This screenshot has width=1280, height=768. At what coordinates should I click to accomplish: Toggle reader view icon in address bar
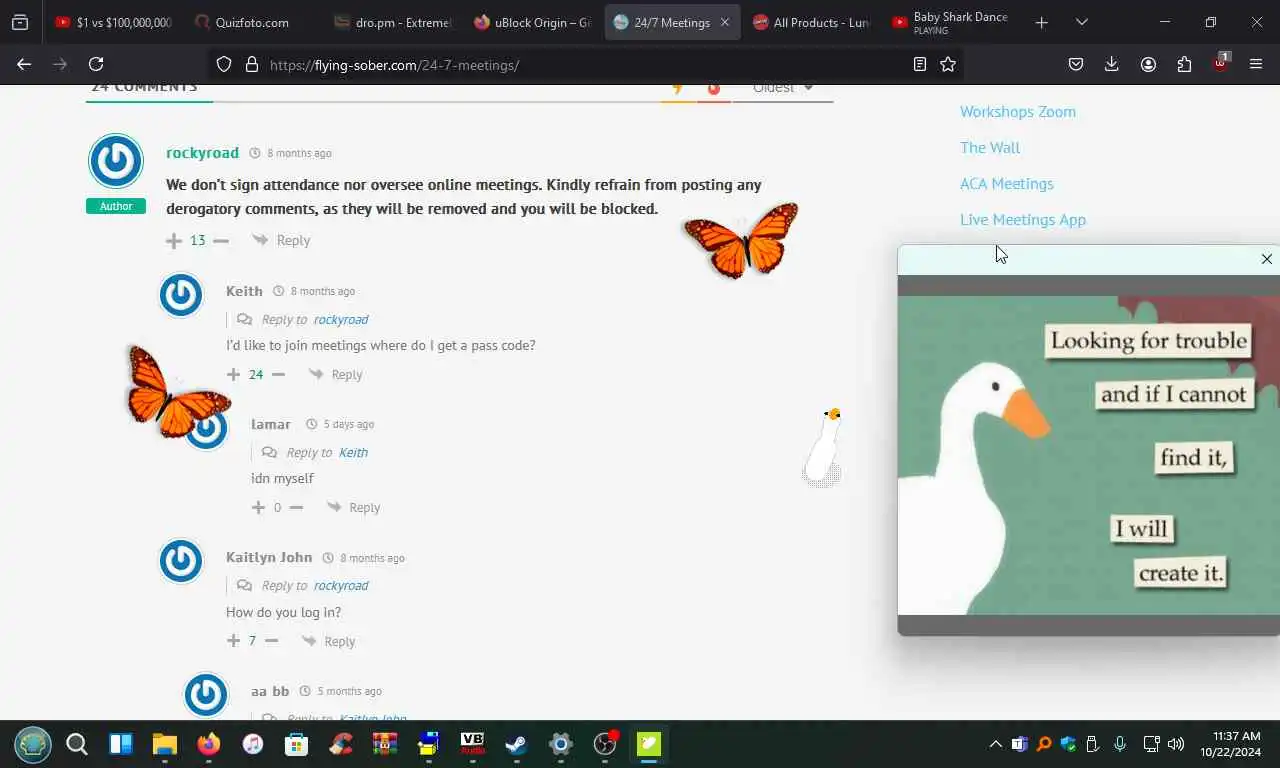coord(920,64)
